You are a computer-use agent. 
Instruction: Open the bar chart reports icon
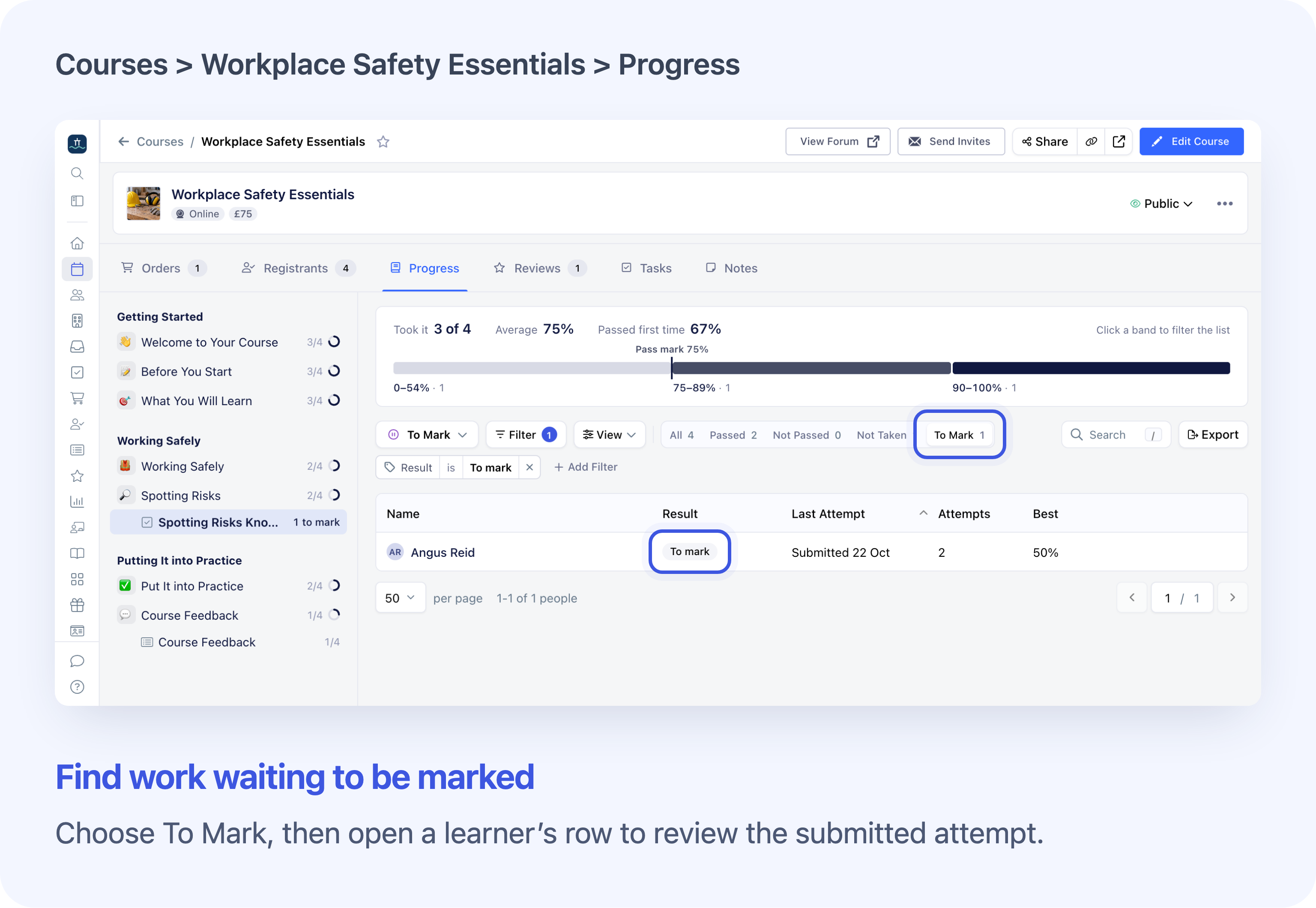point(78,502)
